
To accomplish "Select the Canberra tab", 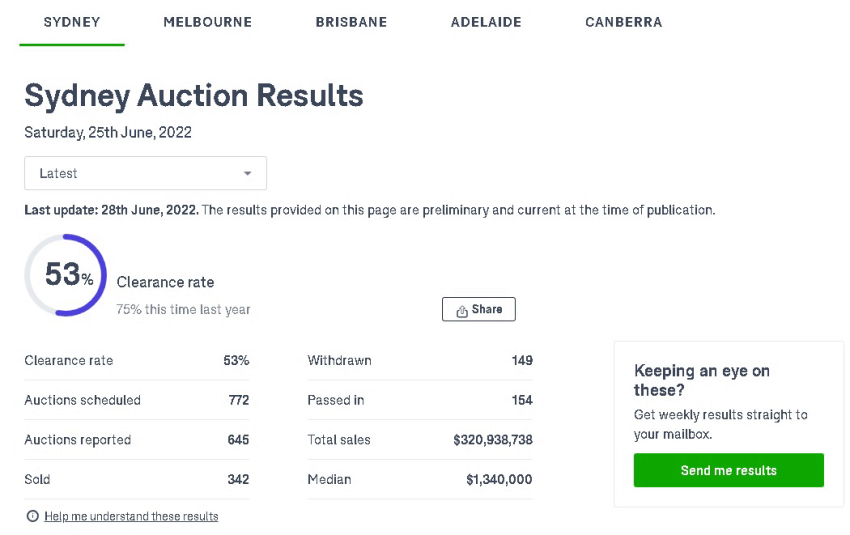I will coord(623,22).
